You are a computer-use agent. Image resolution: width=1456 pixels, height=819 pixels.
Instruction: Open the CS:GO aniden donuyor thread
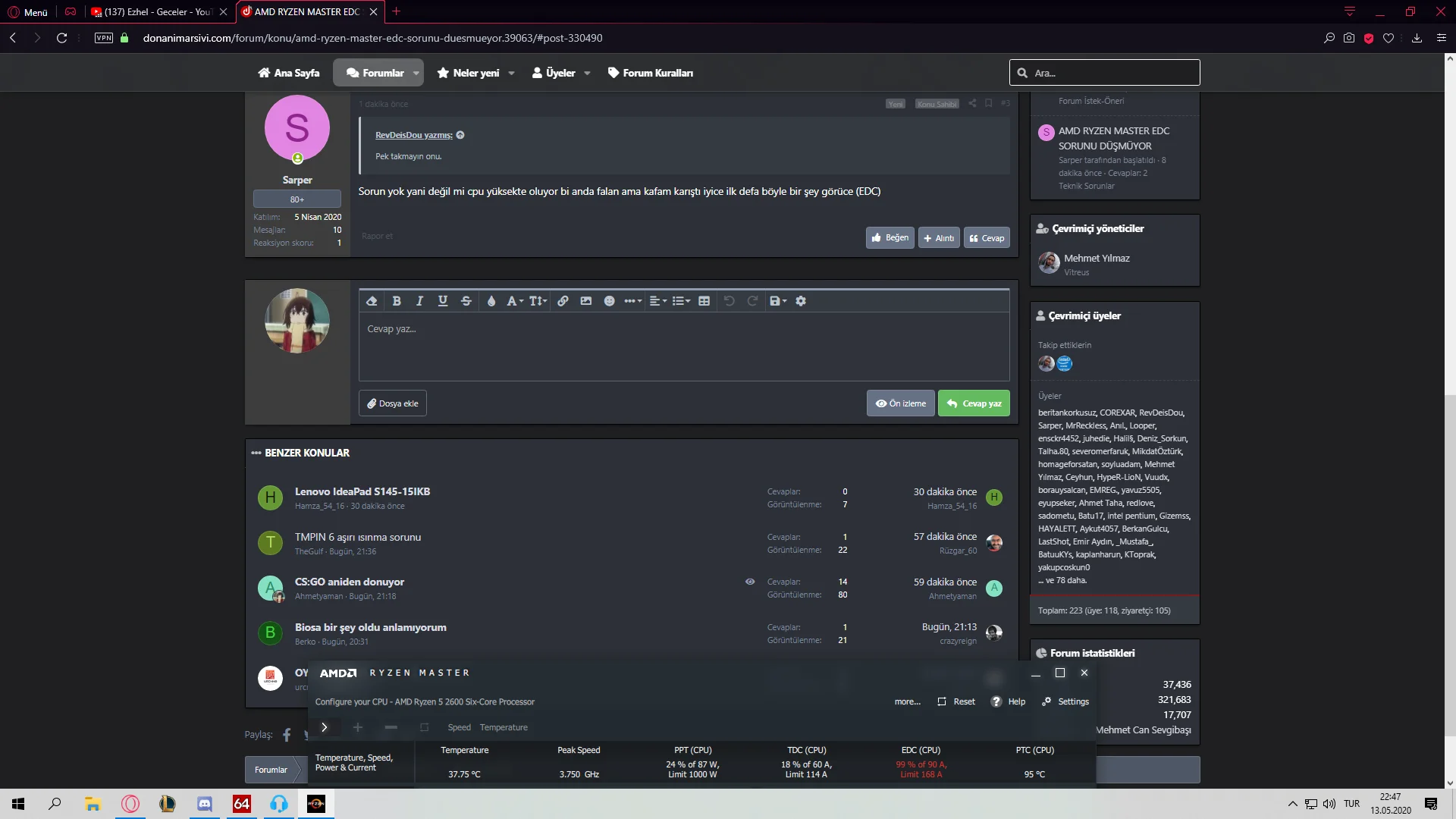pyautogui.click(x=349, y=582)
